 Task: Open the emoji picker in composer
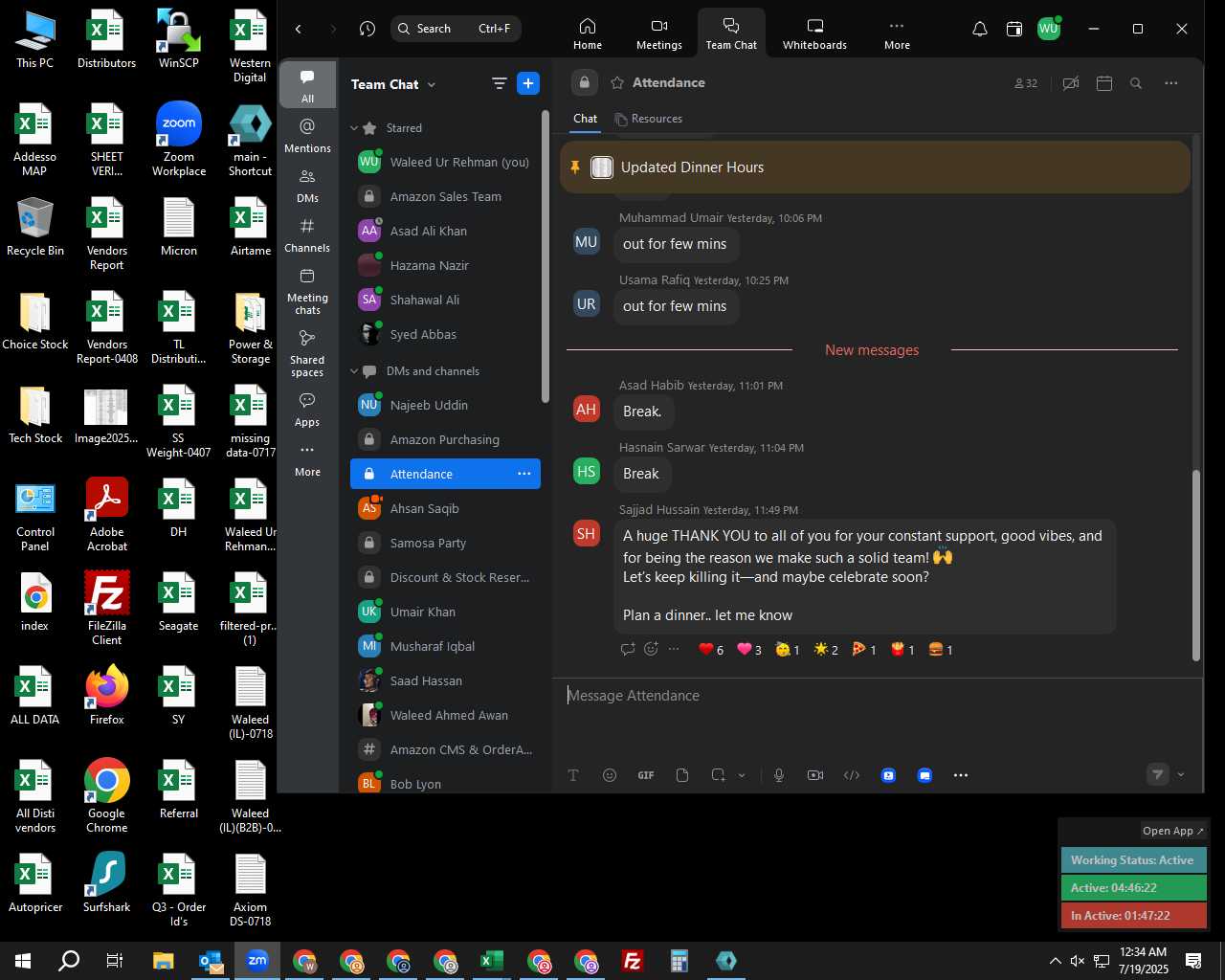coord(610,775)
